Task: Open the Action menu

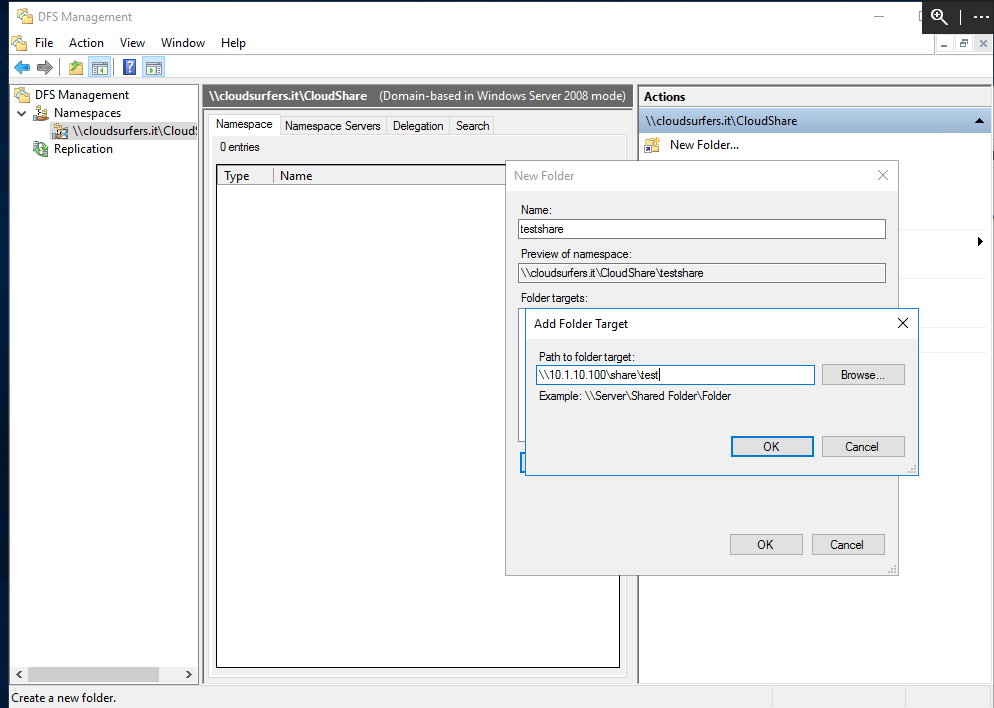Action: [x=86, y=43]
